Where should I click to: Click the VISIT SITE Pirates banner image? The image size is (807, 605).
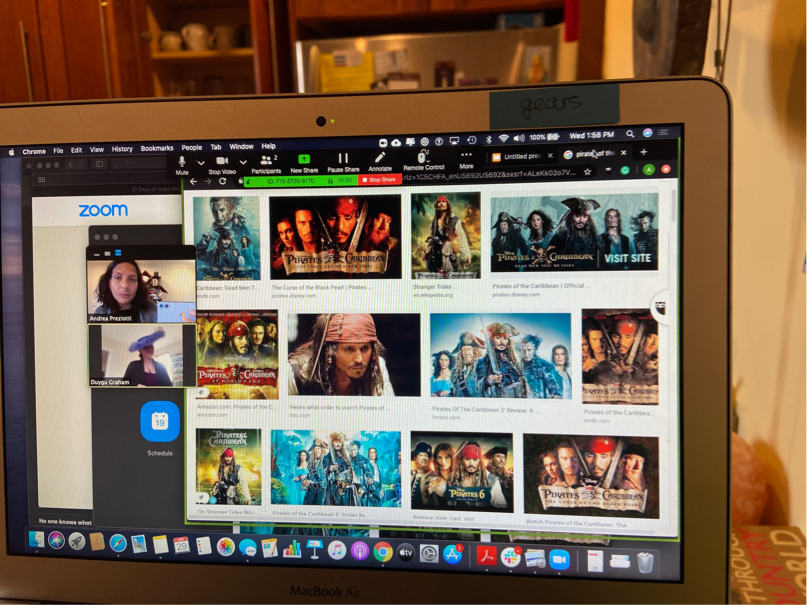coord(574,233)
